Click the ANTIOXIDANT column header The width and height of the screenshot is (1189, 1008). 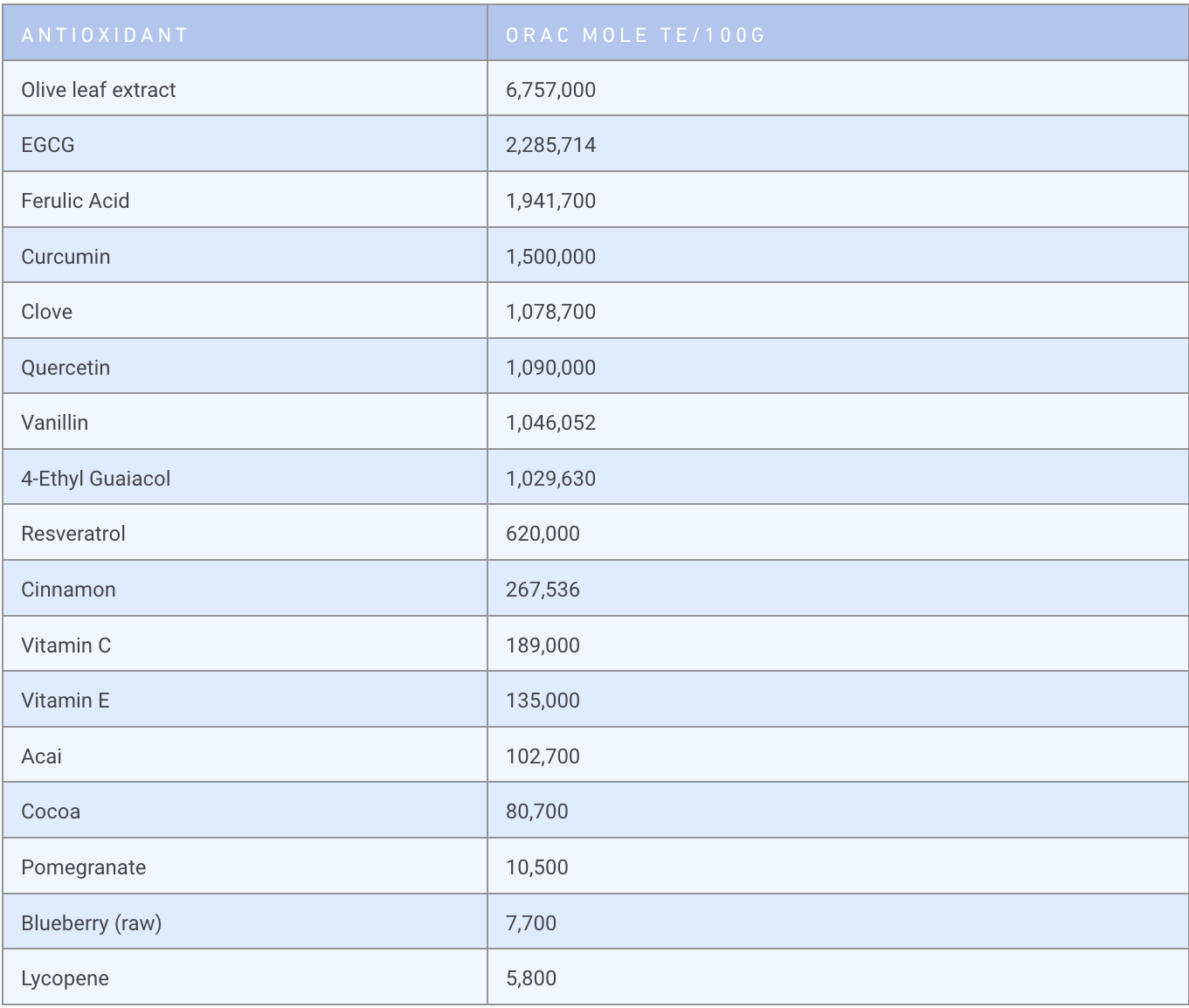coord(105,35)
